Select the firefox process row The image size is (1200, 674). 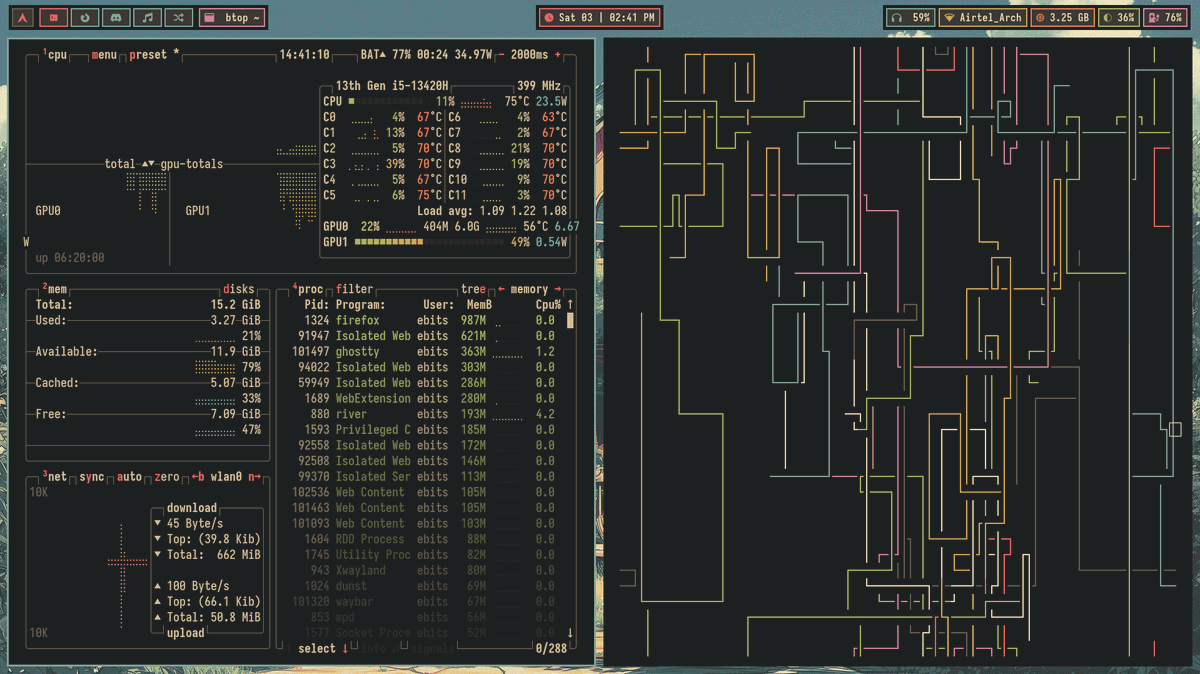point(429,320)
